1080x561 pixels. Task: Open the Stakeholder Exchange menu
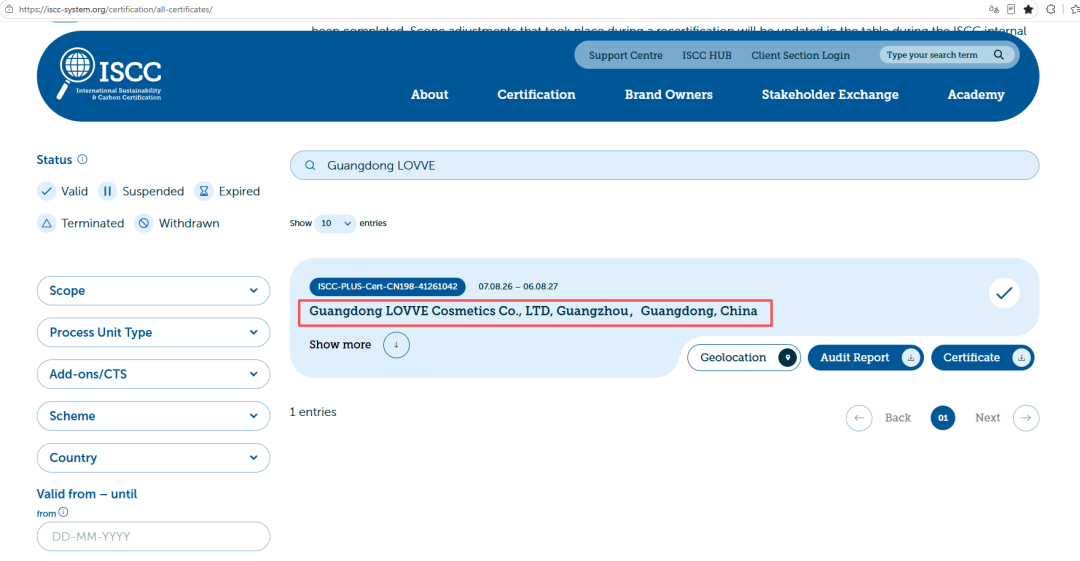830,94
